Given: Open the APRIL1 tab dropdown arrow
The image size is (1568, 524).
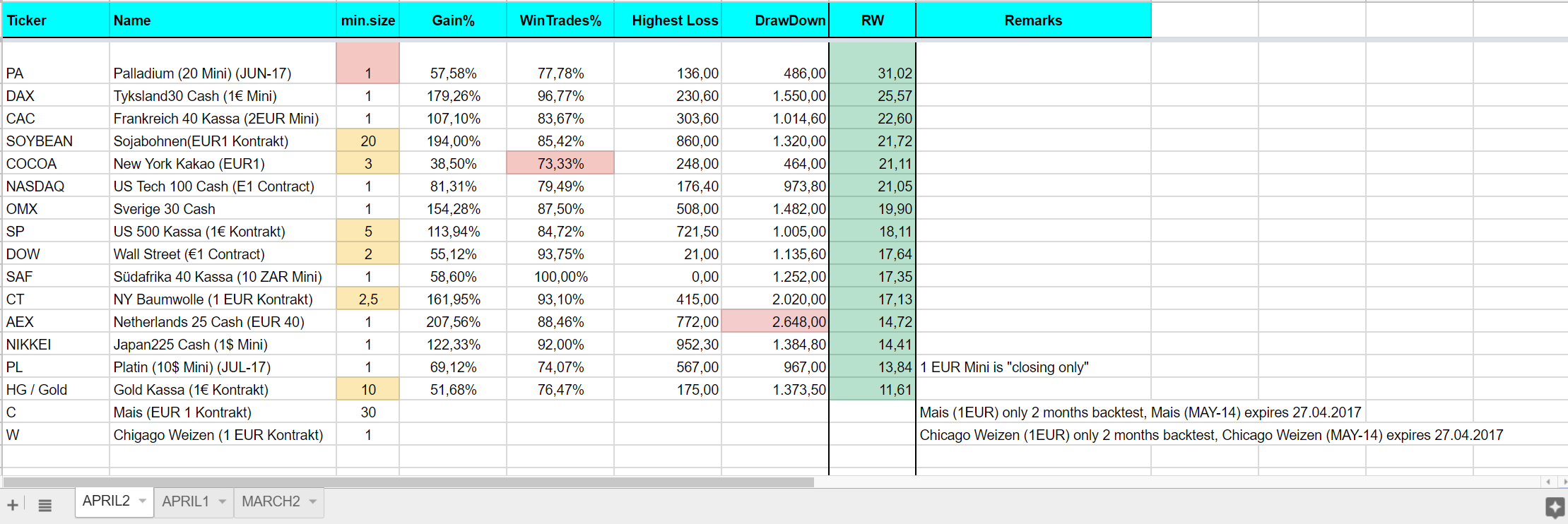Looking at the screenshot, I should coord(222,501).
